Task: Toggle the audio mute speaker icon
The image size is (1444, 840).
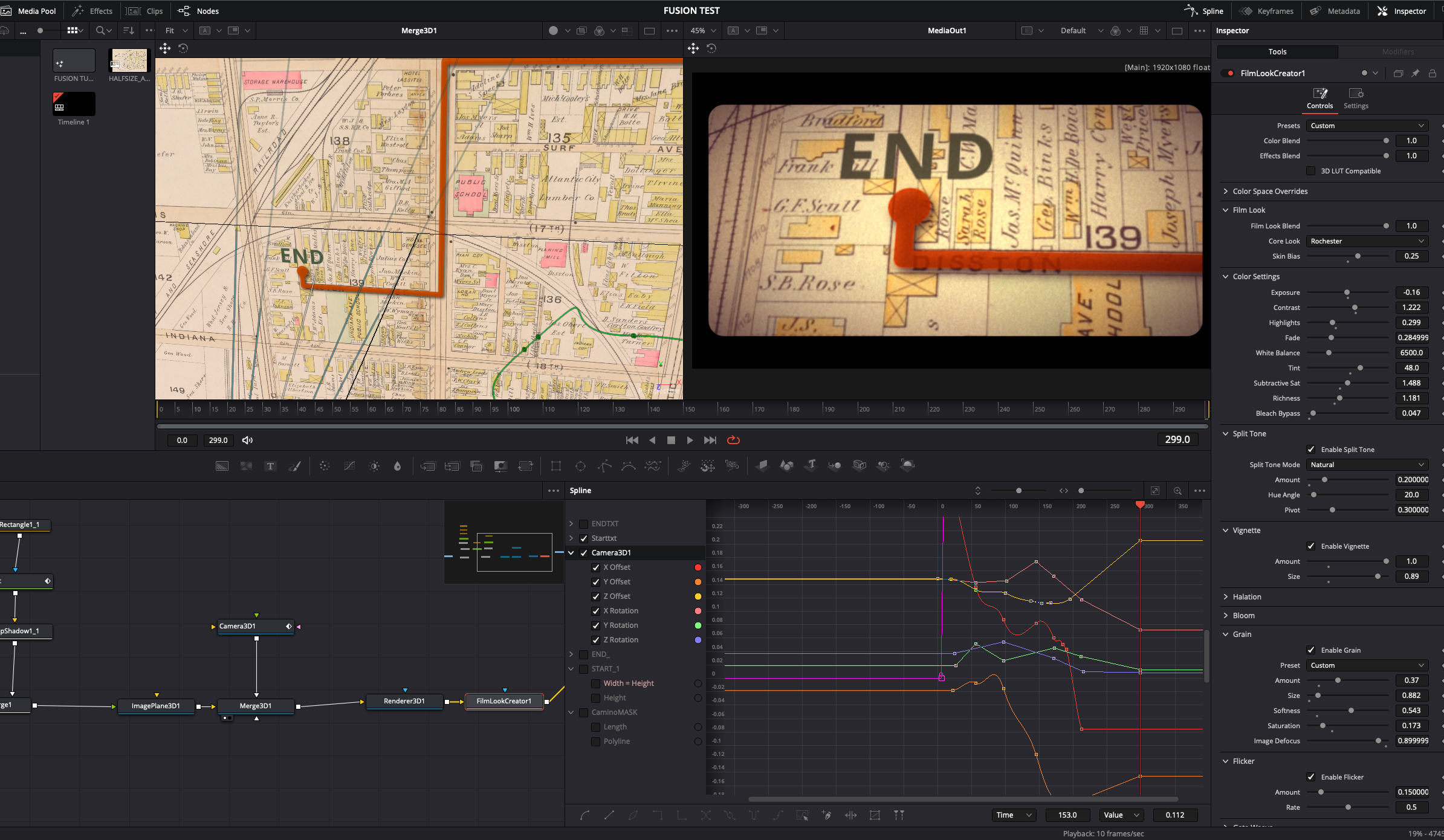Action: pyautogui.click(x=247, y=440)
